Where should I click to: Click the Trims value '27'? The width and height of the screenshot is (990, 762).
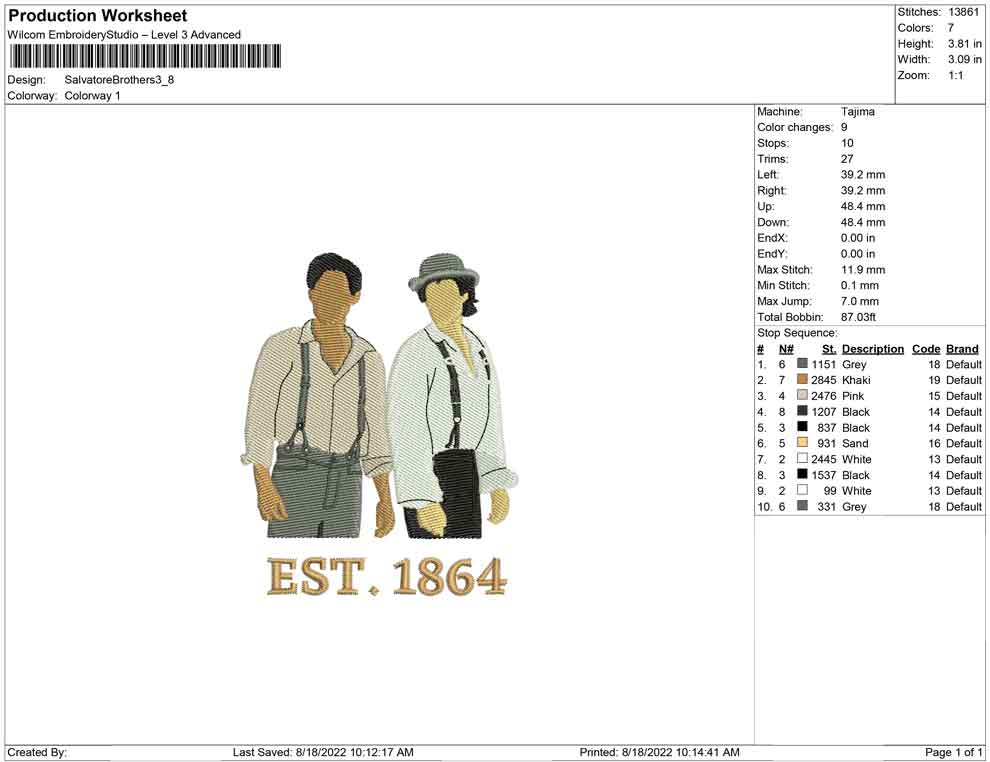tap(847, 159)
